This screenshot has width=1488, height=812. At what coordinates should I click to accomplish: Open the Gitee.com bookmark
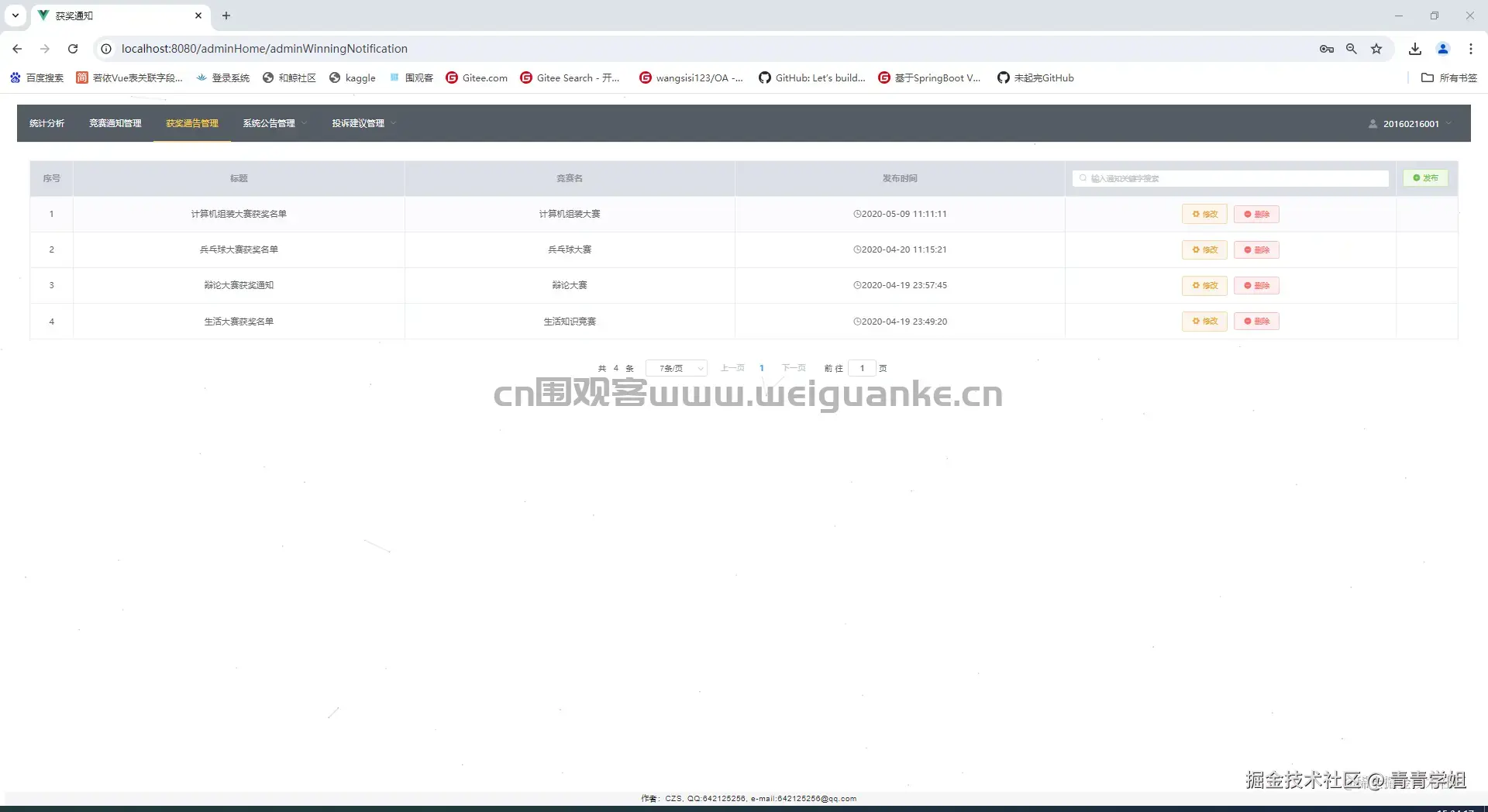click(x=477, y=77)
